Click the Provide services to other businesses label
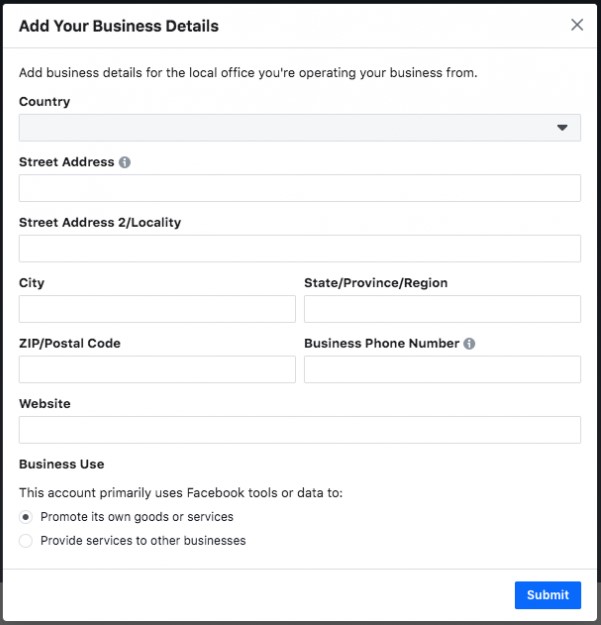601x625 pixels. (x=143, y=541)
